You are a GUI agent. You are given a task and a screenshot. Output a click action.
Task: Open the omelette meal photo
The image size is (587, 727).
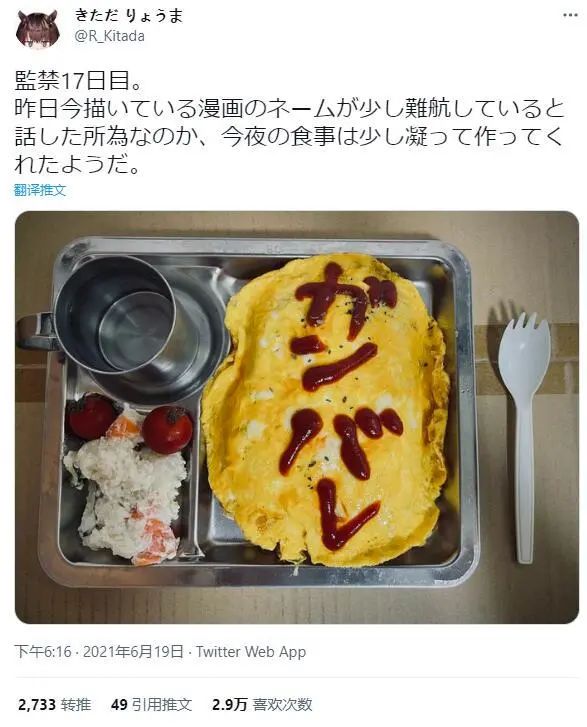coord(297,417)
